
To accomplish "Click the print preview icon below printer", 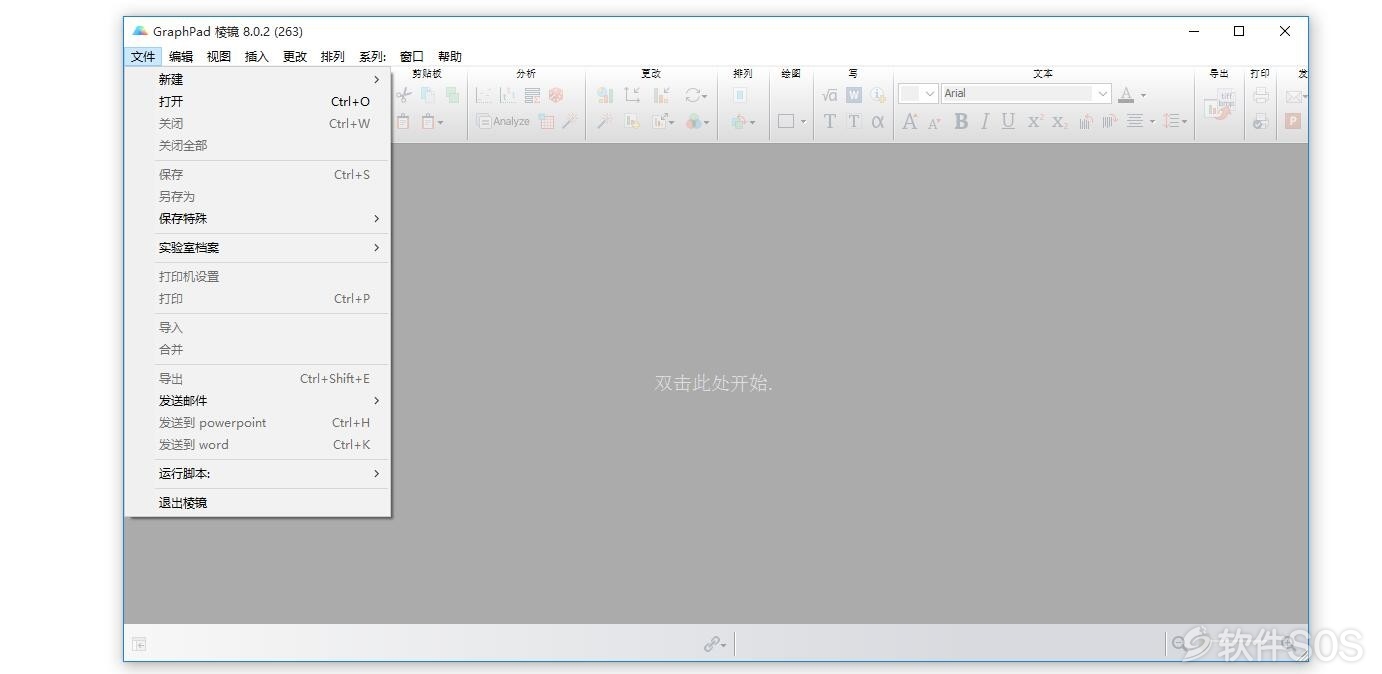I will tap(1260, 121).
